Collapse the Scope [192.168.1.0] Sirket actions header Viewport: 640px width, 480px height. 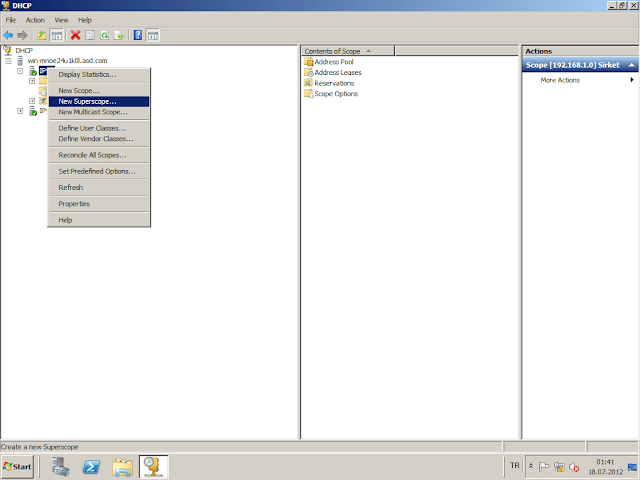tap(631, 65)
